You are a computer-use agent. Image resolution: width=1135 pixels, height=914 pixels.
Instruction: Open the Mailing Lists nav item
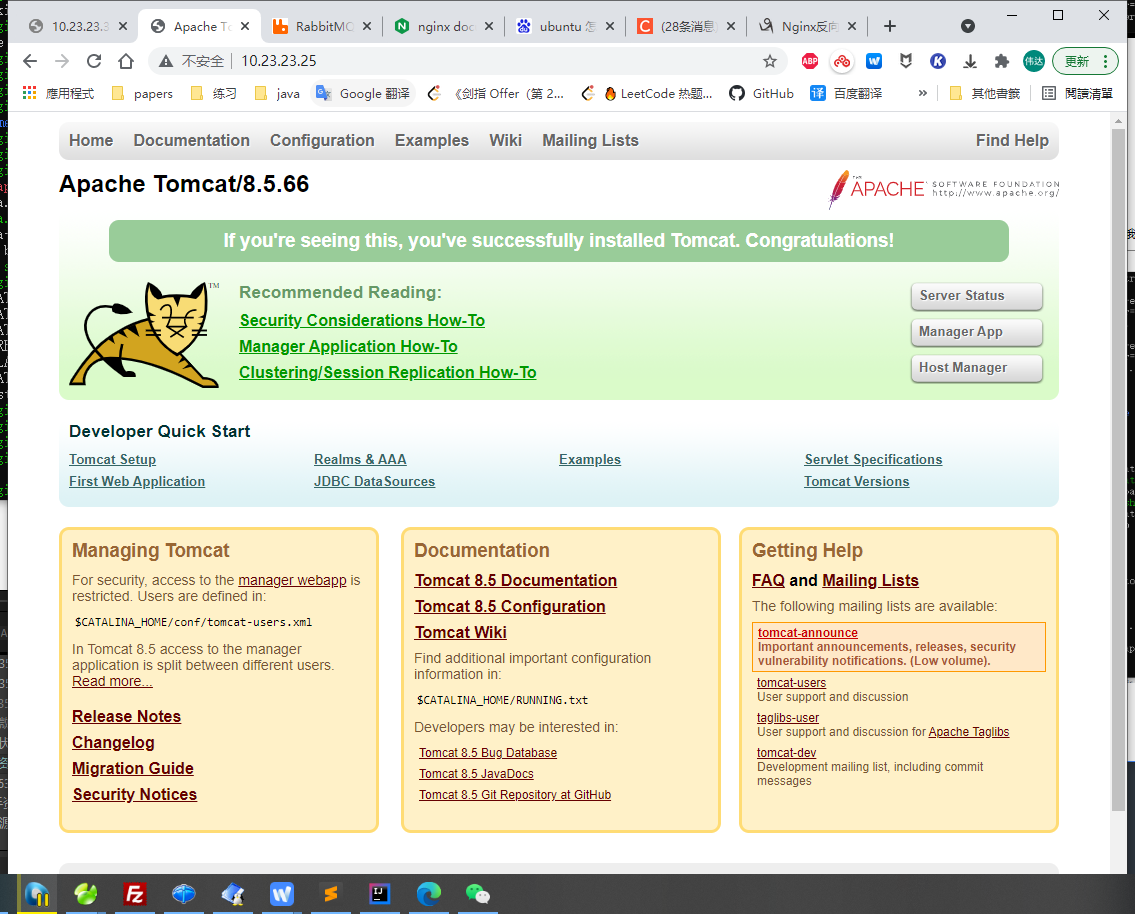[x=590, y=140]
